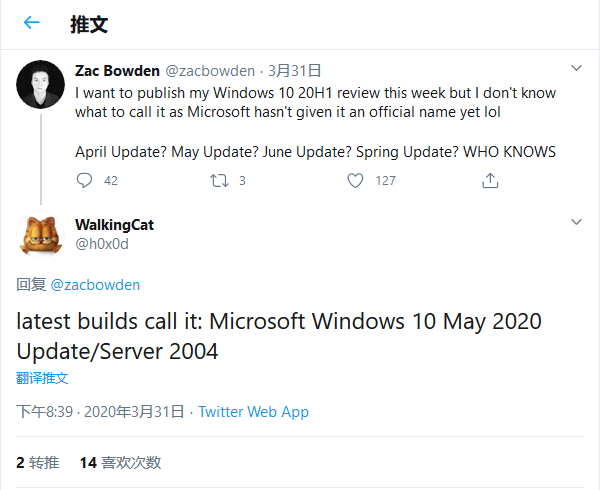This screenshot has height=490, width=600.
Task: Expand options menu on Zac Bowden's tweet
Action: tap(576, 68)
